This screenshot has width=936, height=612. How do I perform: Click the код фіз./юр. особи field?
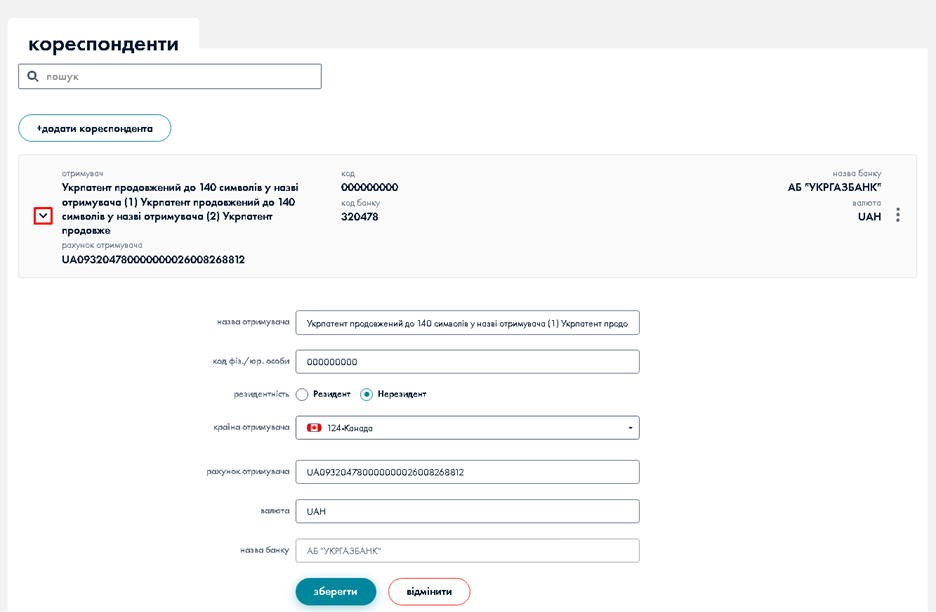coord(467,362)
